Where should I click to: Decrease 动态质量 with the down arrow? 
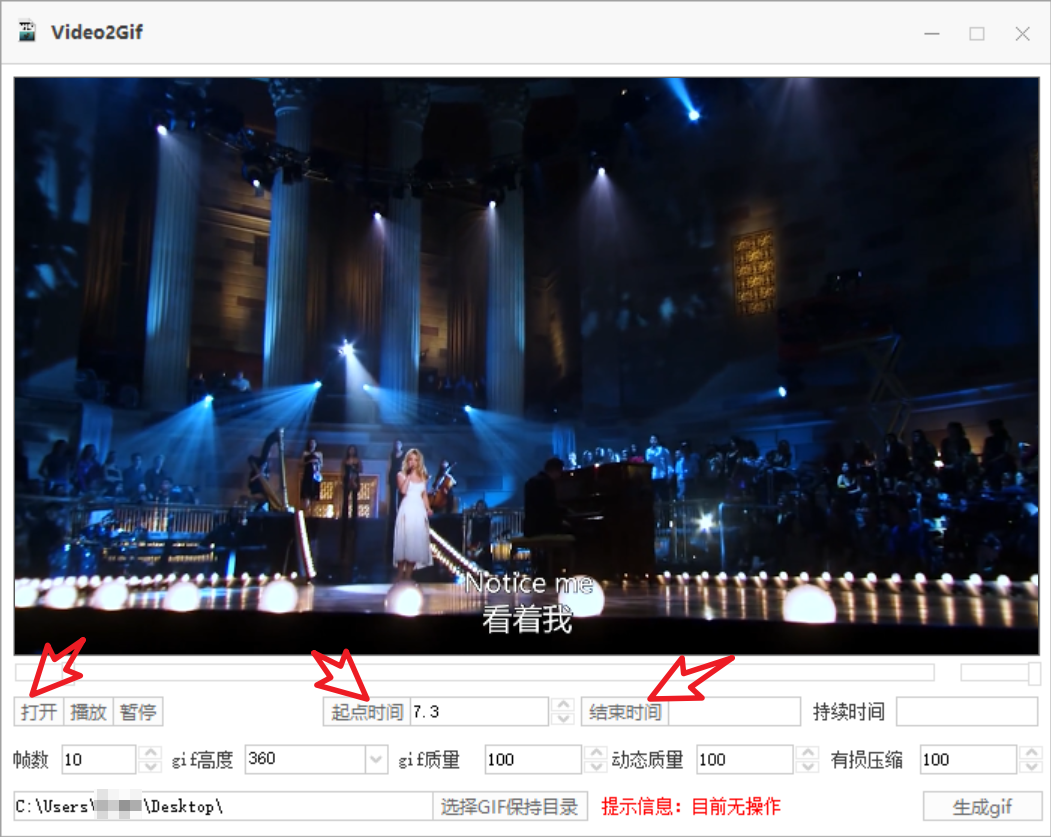(808, 767)
